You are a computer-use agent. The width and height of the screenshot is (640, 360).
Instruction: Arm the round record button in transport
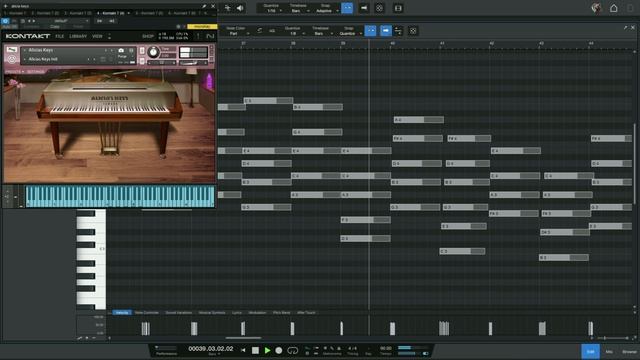point(279,350)
